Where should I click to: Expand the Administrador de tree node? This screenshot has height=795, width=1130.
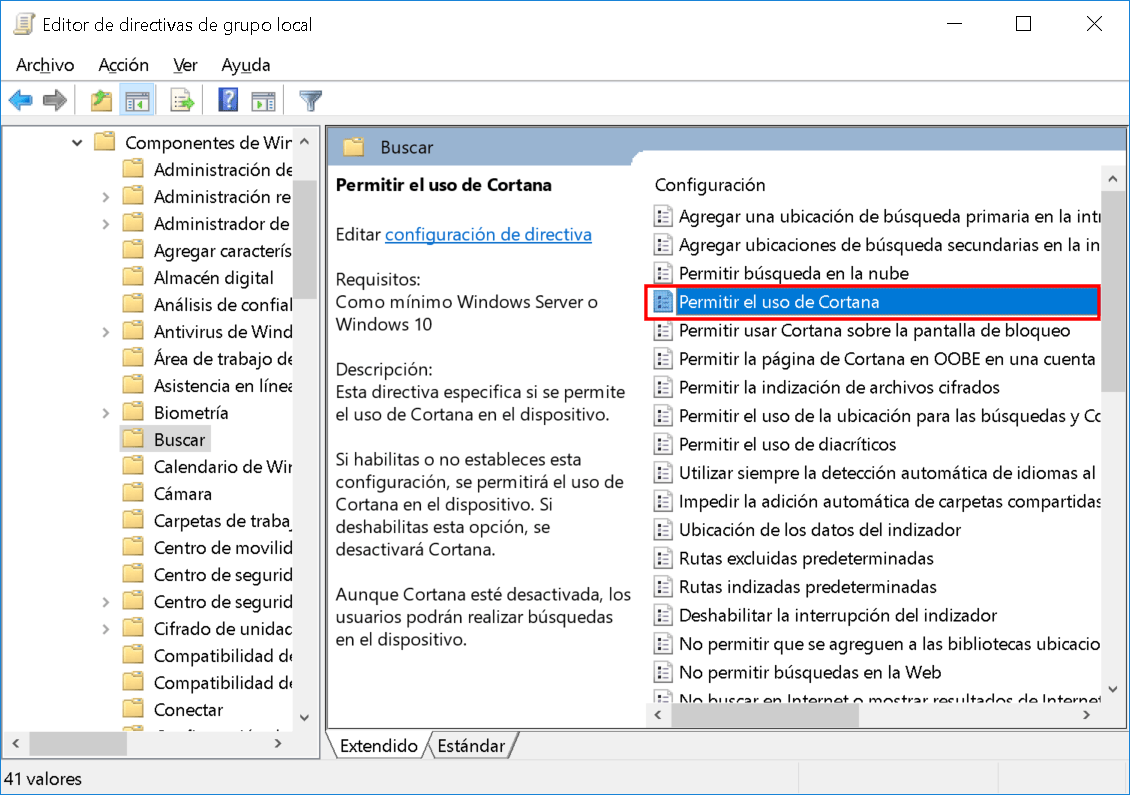pos(106,224)
